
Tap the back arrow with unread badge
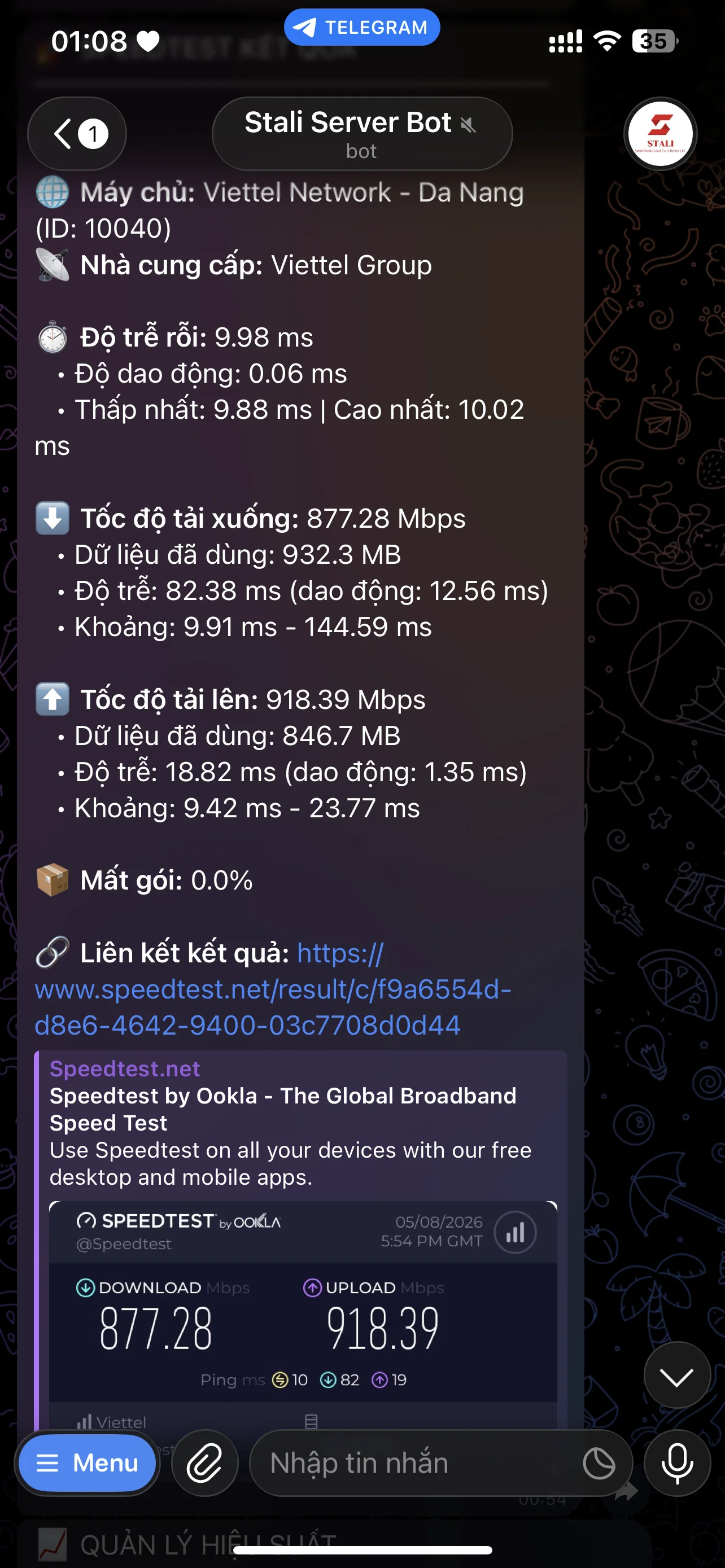[x=77, y=133]
